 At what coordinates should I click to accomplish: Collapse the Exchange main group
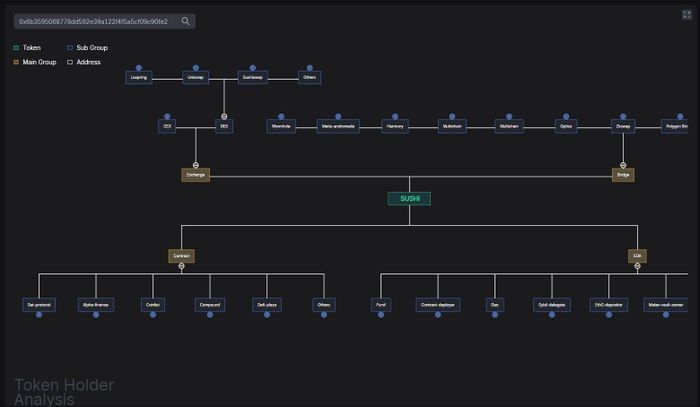coord(196,165)
